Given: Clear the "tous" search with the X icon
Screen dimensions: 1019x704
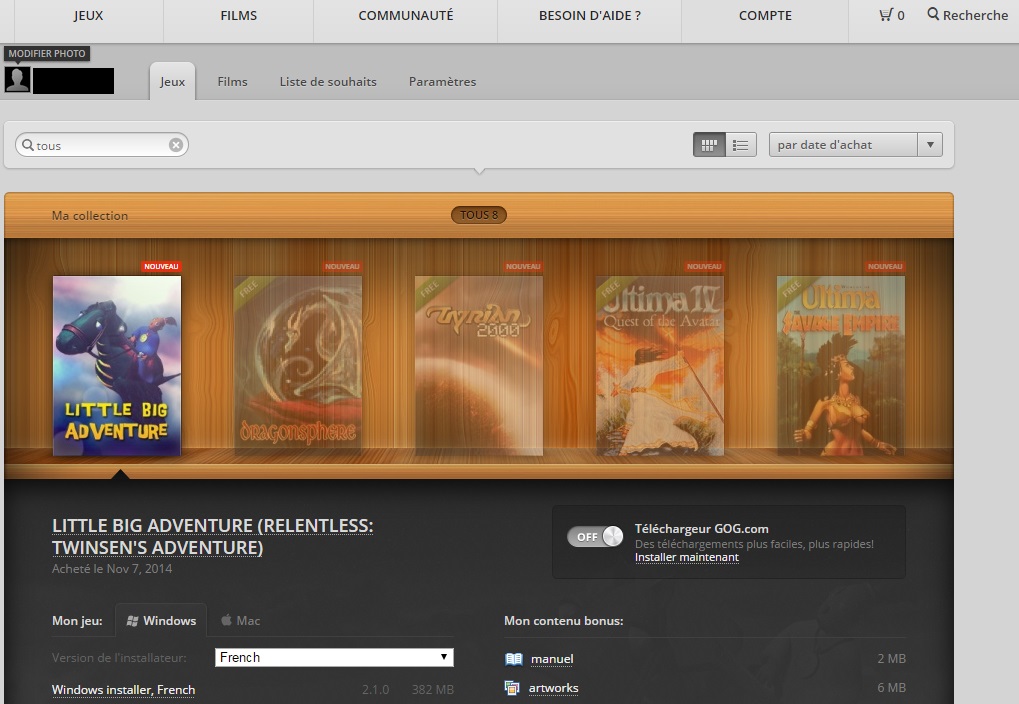Looking at the screenshot, I should [x=175, y=144].
